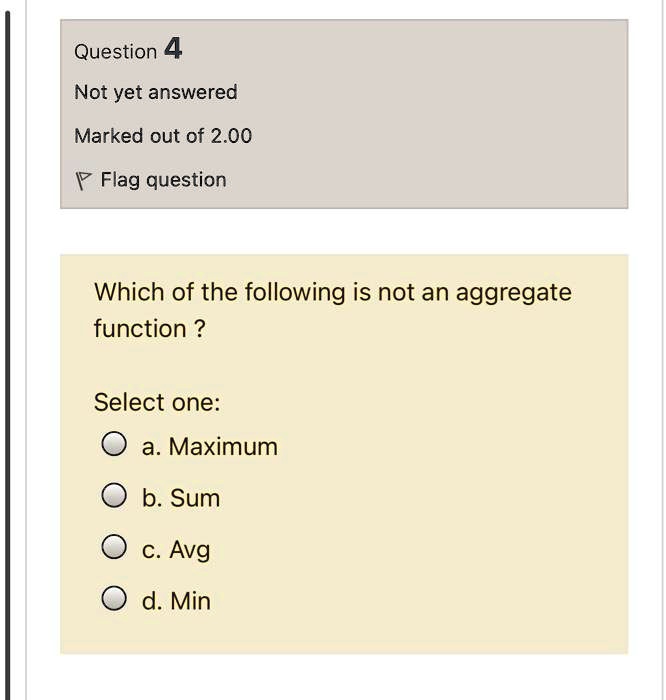Click the 'Which of the following' question text
This screenshot has width=666, height=700.
click(x=220, y=292)
